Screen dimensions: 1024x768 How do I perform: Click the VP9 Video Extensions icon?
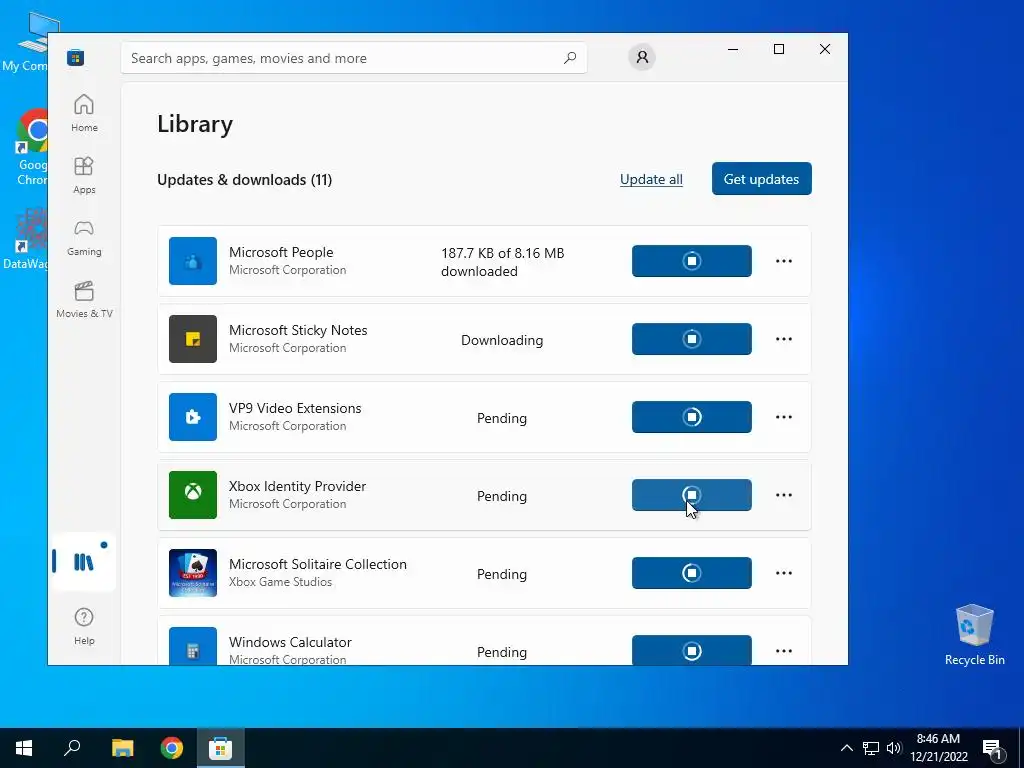tap(193, 417)
